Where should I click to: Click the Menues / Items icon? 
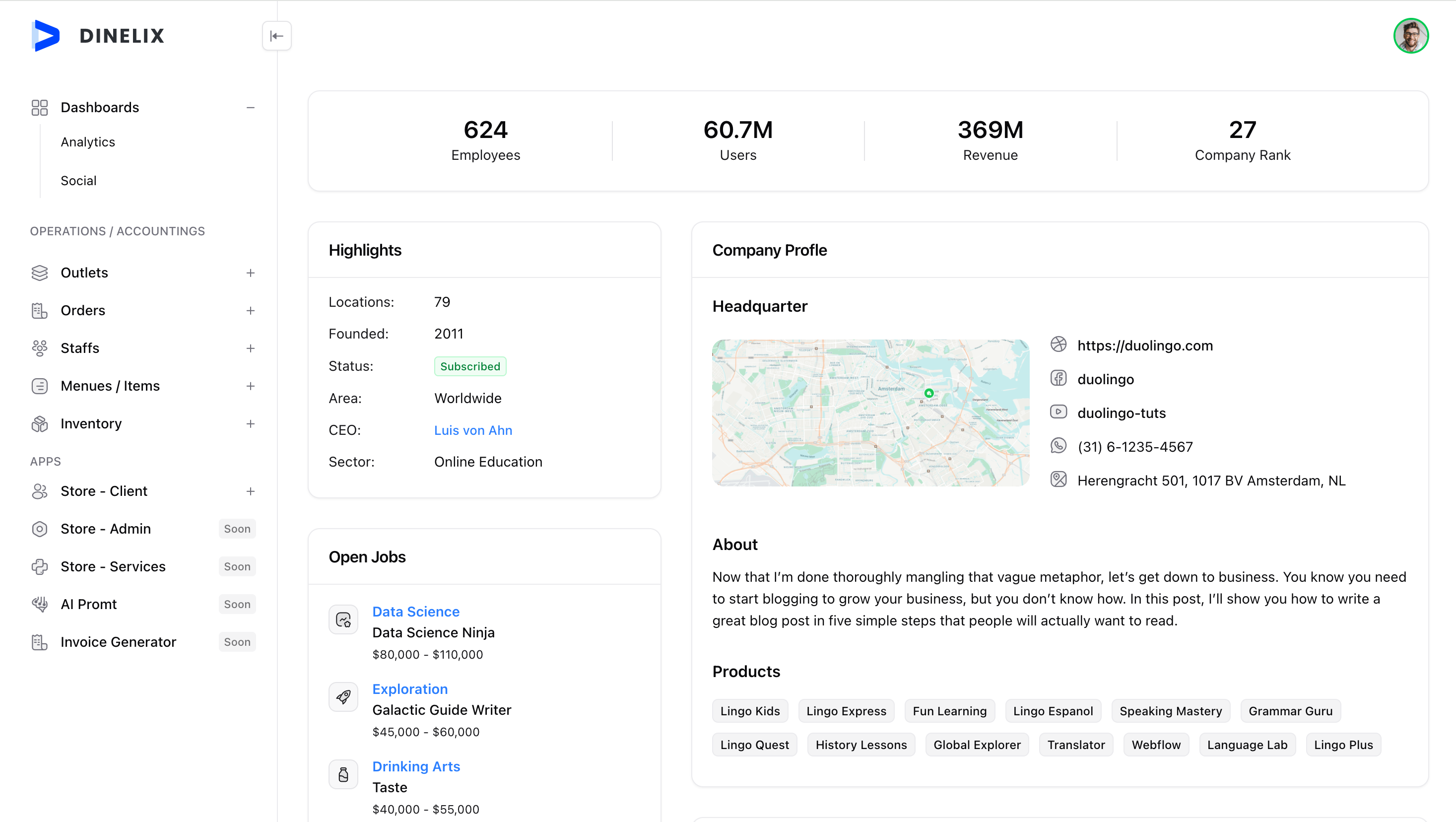[x=39, y=386]
